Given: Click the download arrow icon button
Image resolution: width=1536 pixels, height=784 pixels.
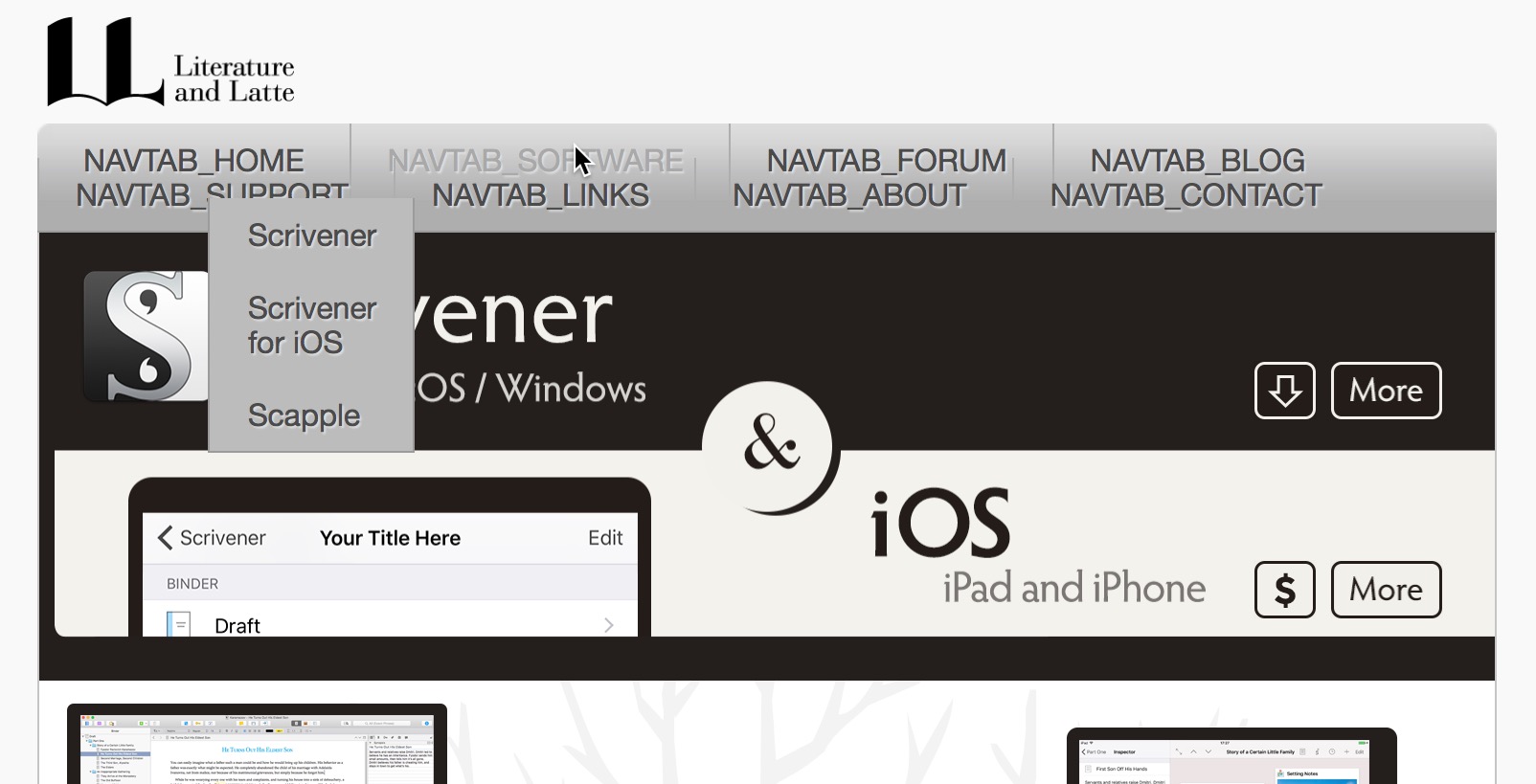Looking at the screenshot, I should point(1285,391).
